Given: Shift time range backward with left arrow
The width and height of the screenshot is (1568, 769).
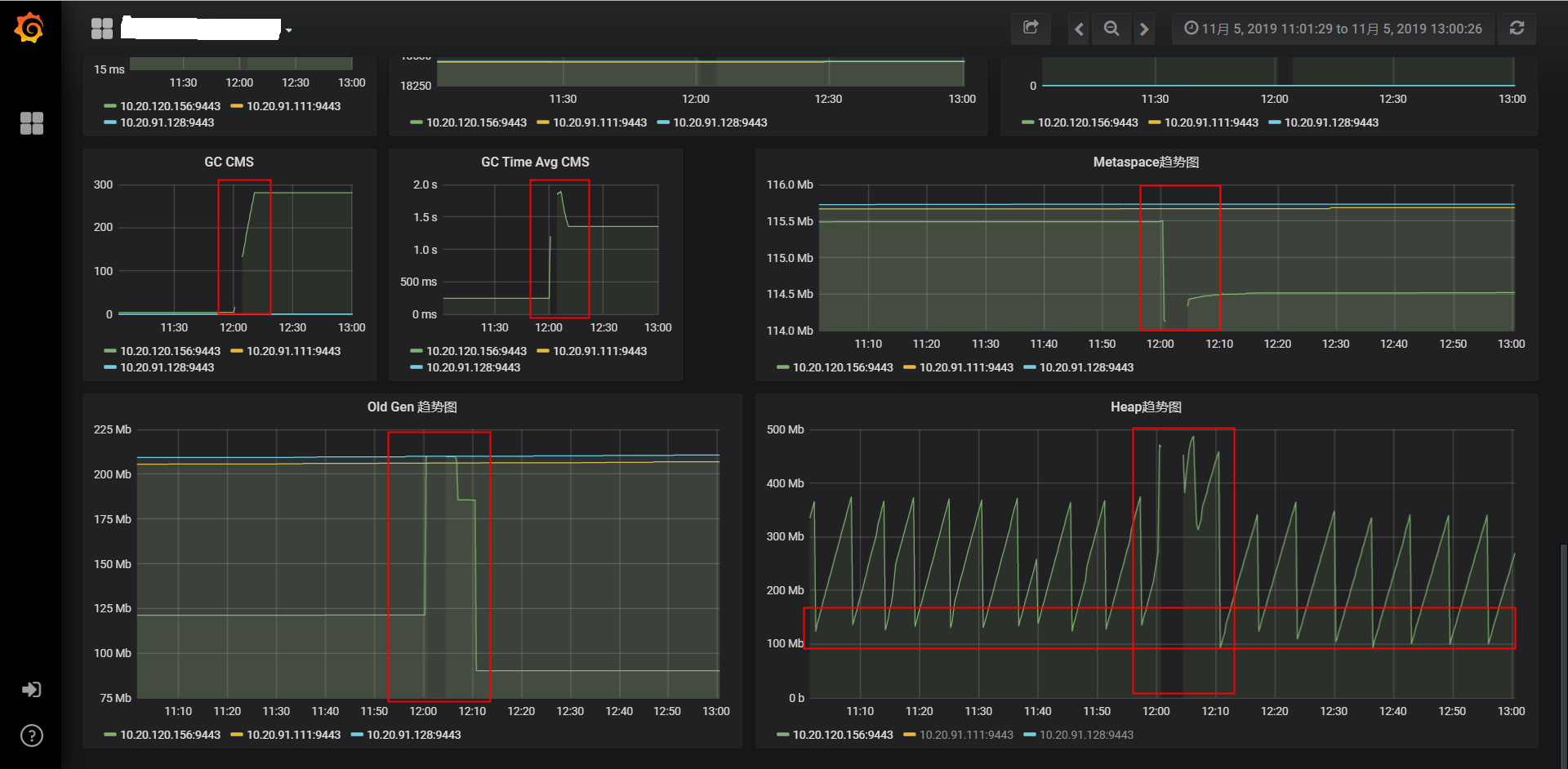Looking at the screenshot, I should pyautogui.click(x=1079, y=29).
